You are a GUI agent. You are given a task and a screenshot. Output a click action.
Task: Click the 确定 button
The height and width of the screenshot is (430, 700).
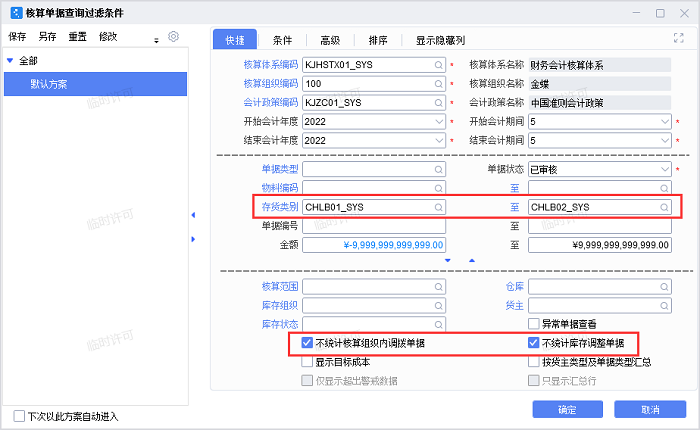coord(567,410)
